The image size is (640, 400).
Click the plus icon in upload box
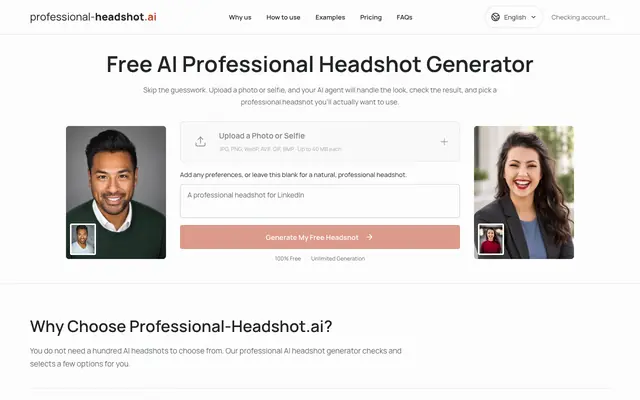click(444, 142)
